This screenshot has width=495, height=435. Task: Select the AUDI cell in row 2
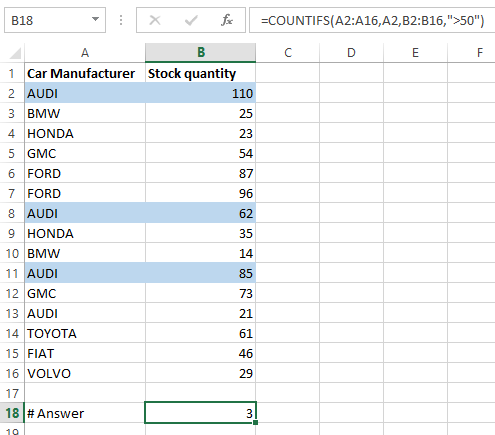[x=85, y=93]
